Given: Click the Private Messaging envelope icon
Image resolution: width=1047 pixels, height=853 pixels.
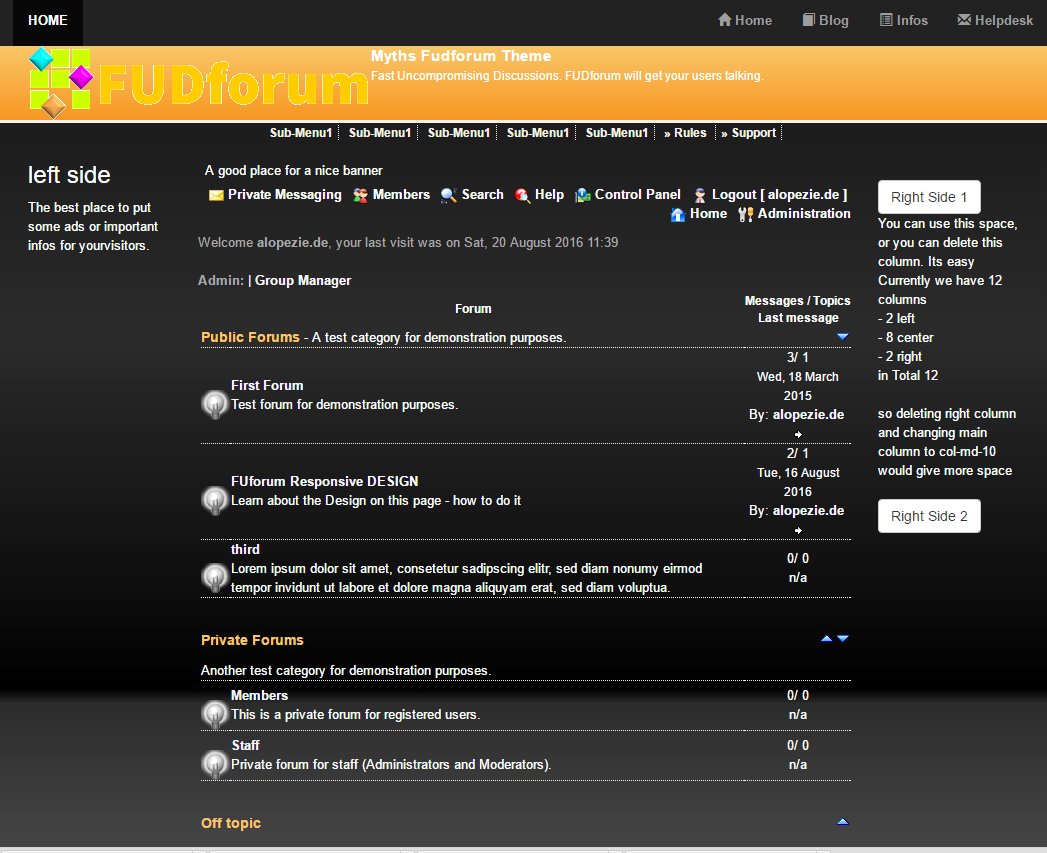Looking at the screenshot, I should tap(216, 196).
